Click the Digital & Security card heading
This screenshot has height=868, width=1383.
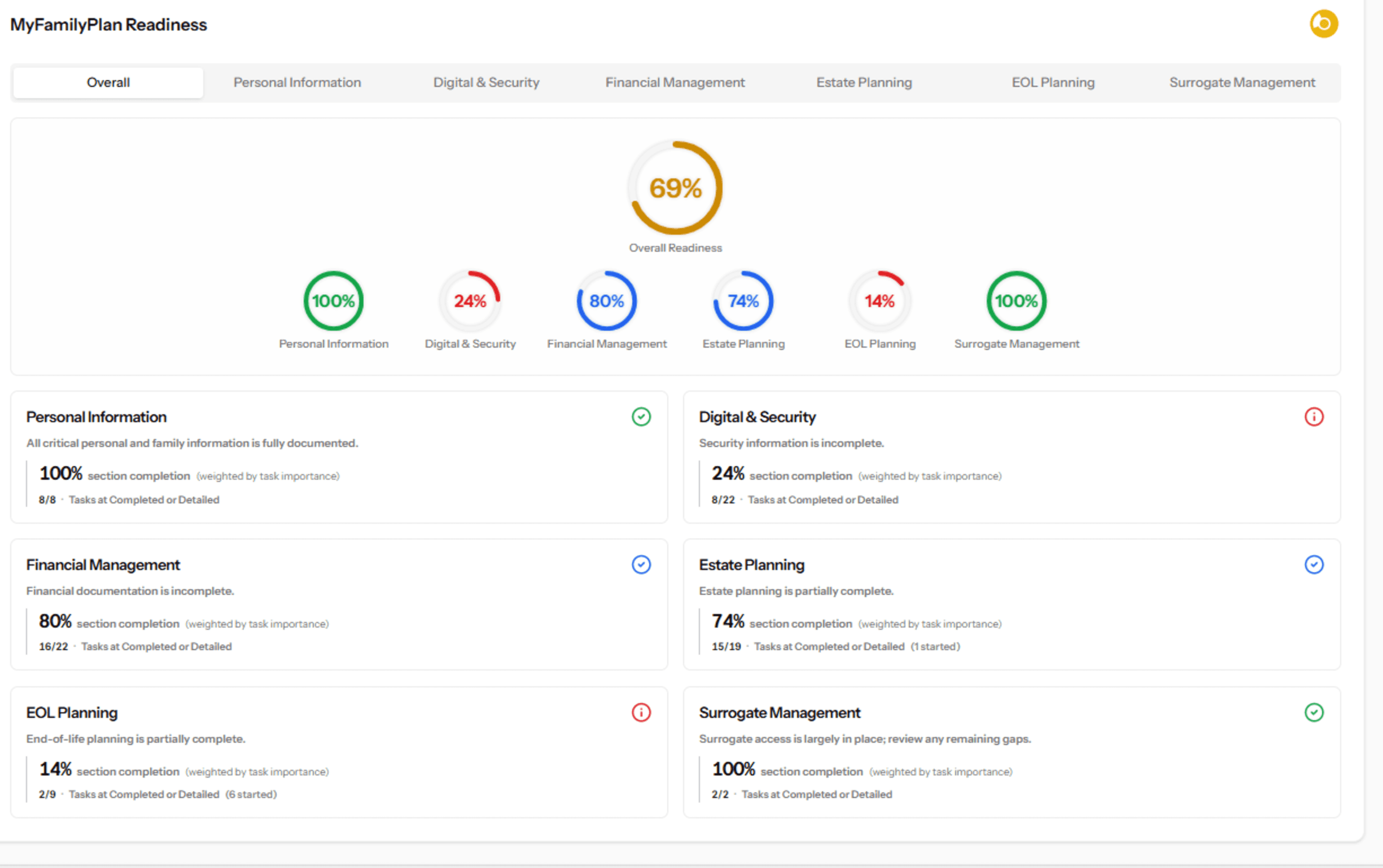pyautogui.click(x=757, y=418)
